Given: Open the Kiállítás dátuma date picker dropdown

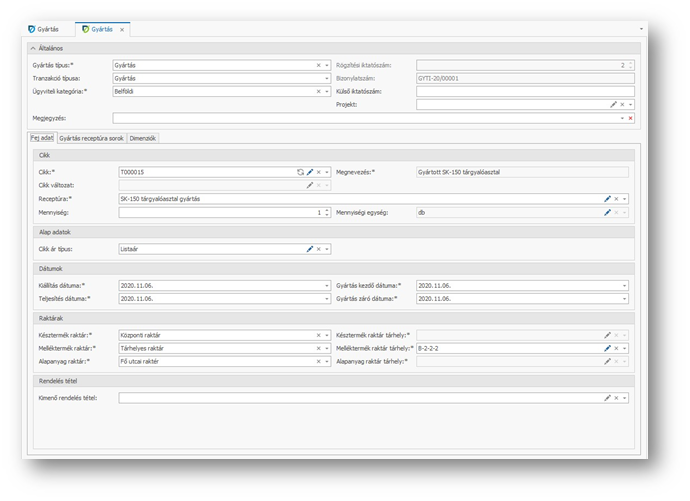Looking at the screenshot, I should 326,286.
